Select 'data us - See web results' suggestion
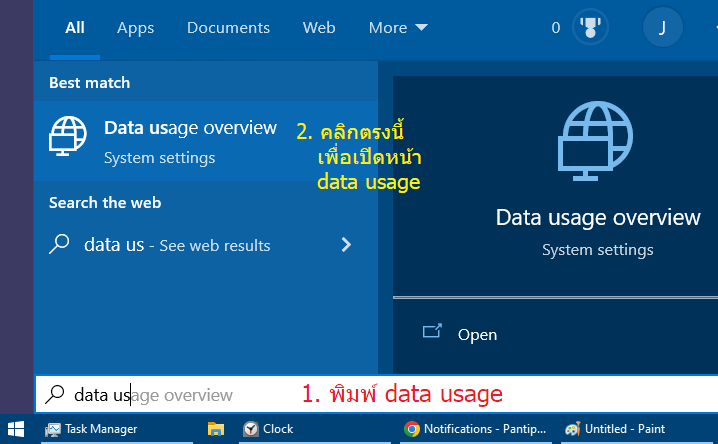The image size is (718, 444). pos(206,245)
